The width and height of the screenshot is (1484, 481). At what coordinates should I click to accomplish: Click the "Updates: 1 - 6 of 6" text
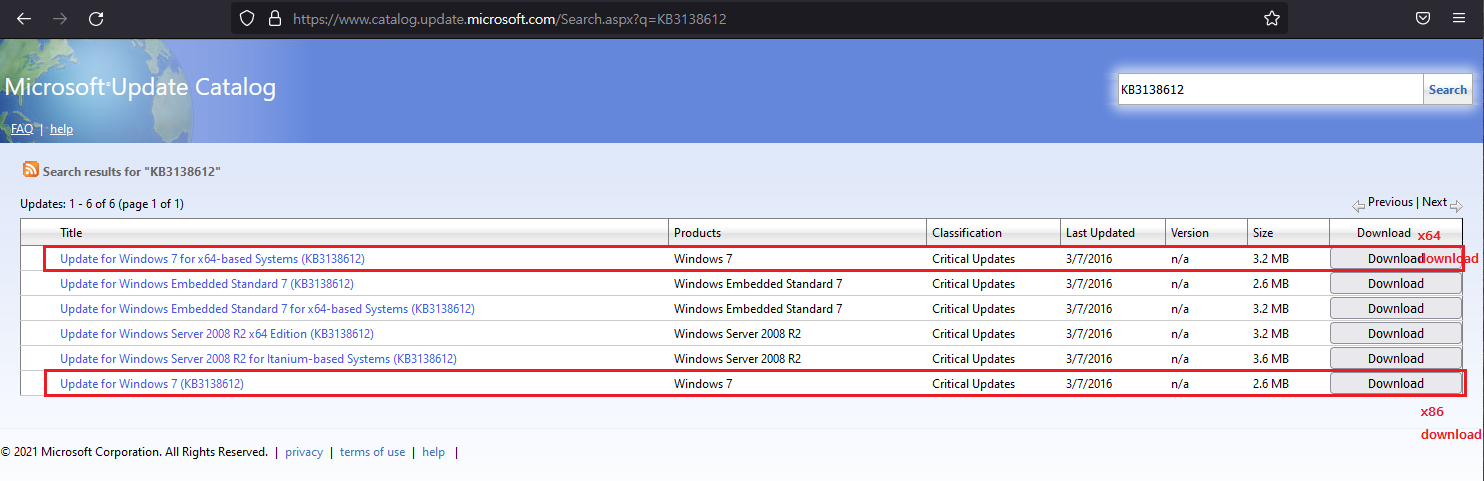102,204
